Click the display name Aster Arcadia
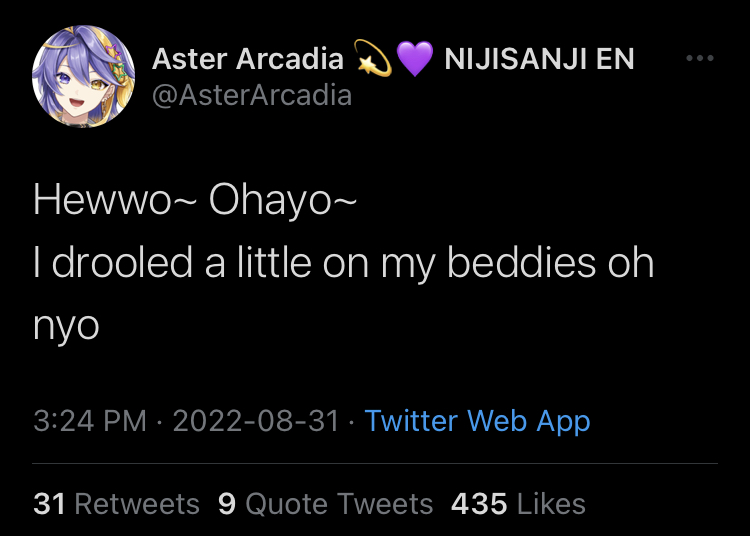Viewport: 750px width, 536px height. pos(247,59)
